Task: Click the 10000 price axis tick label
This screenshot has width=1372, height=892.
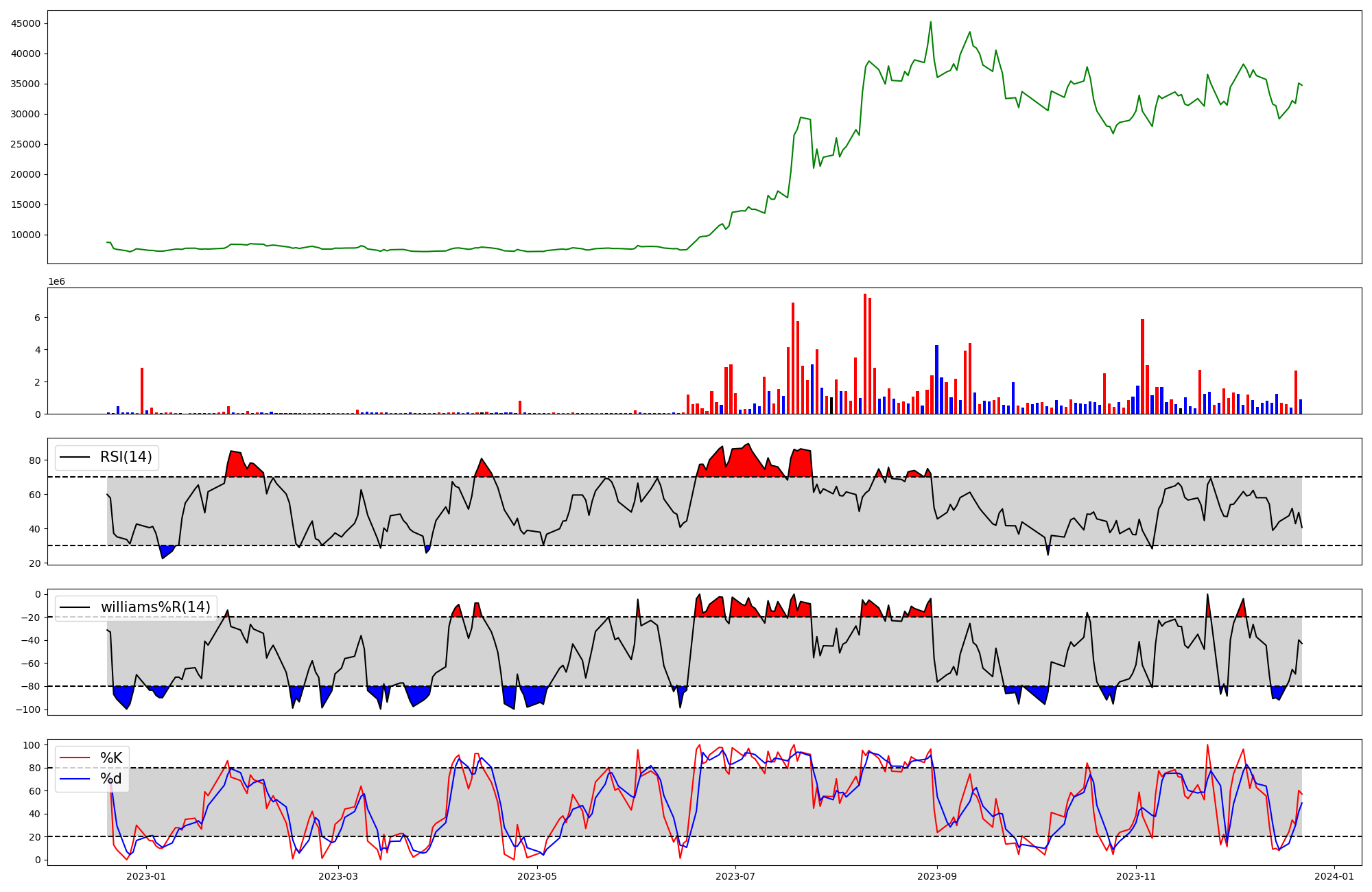Action: click(x=26, y=235)
